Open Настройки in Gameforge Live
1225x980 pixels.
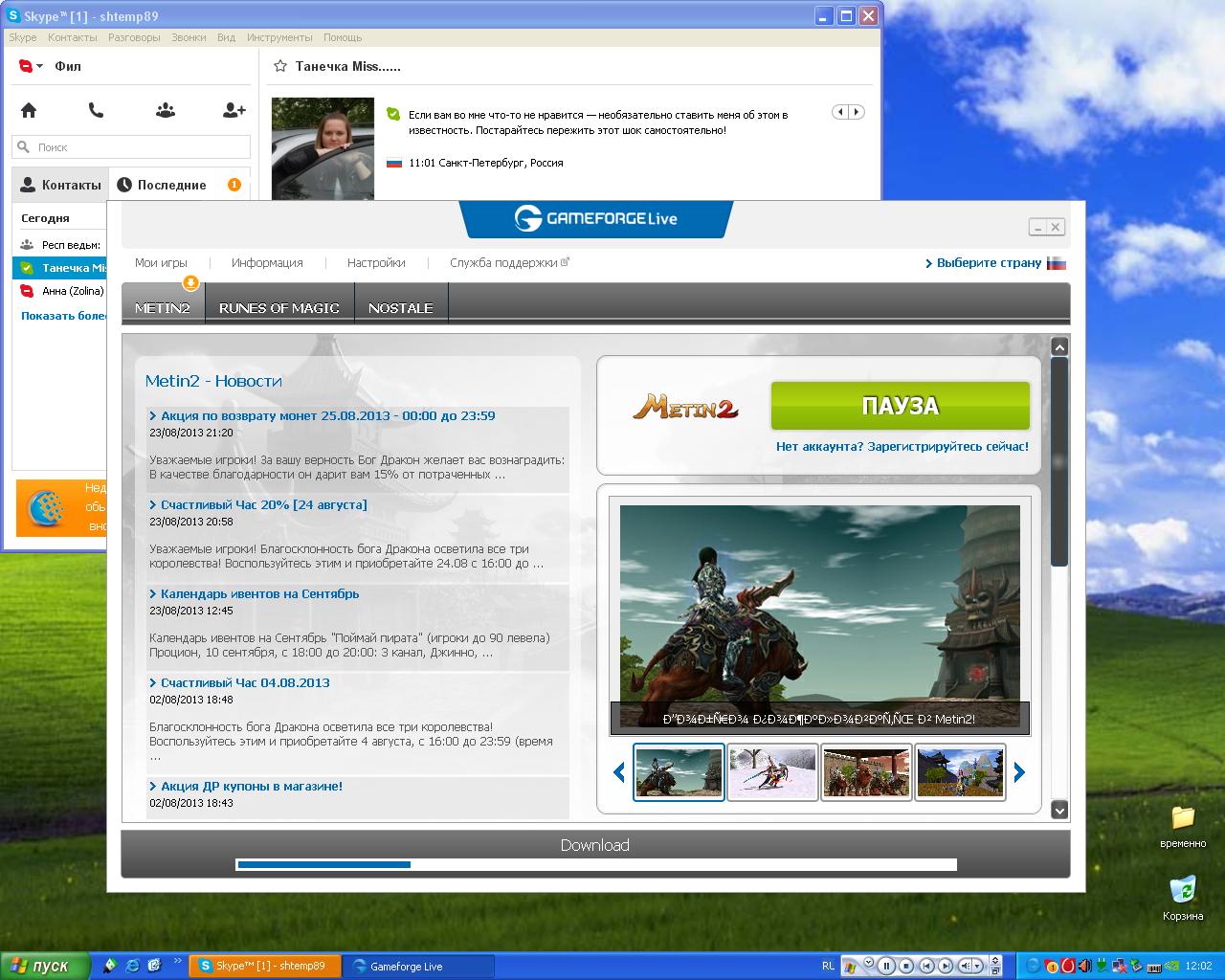click(376, 263)
